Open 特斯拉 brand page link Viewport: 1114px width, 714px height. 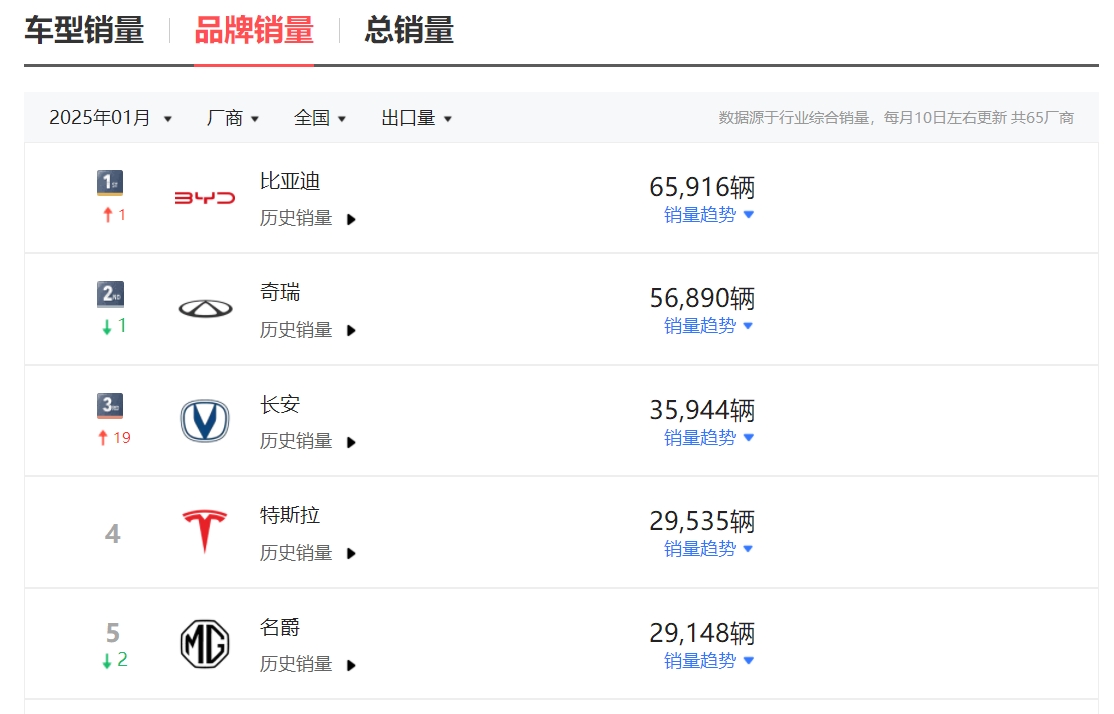(x=290, y=515)
